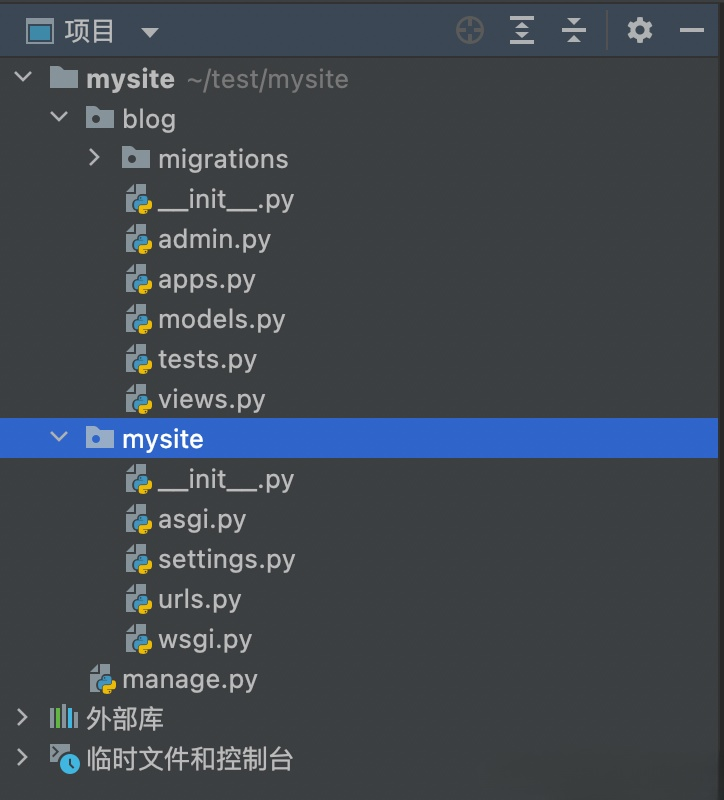Select settings.py in the tree

227,559
